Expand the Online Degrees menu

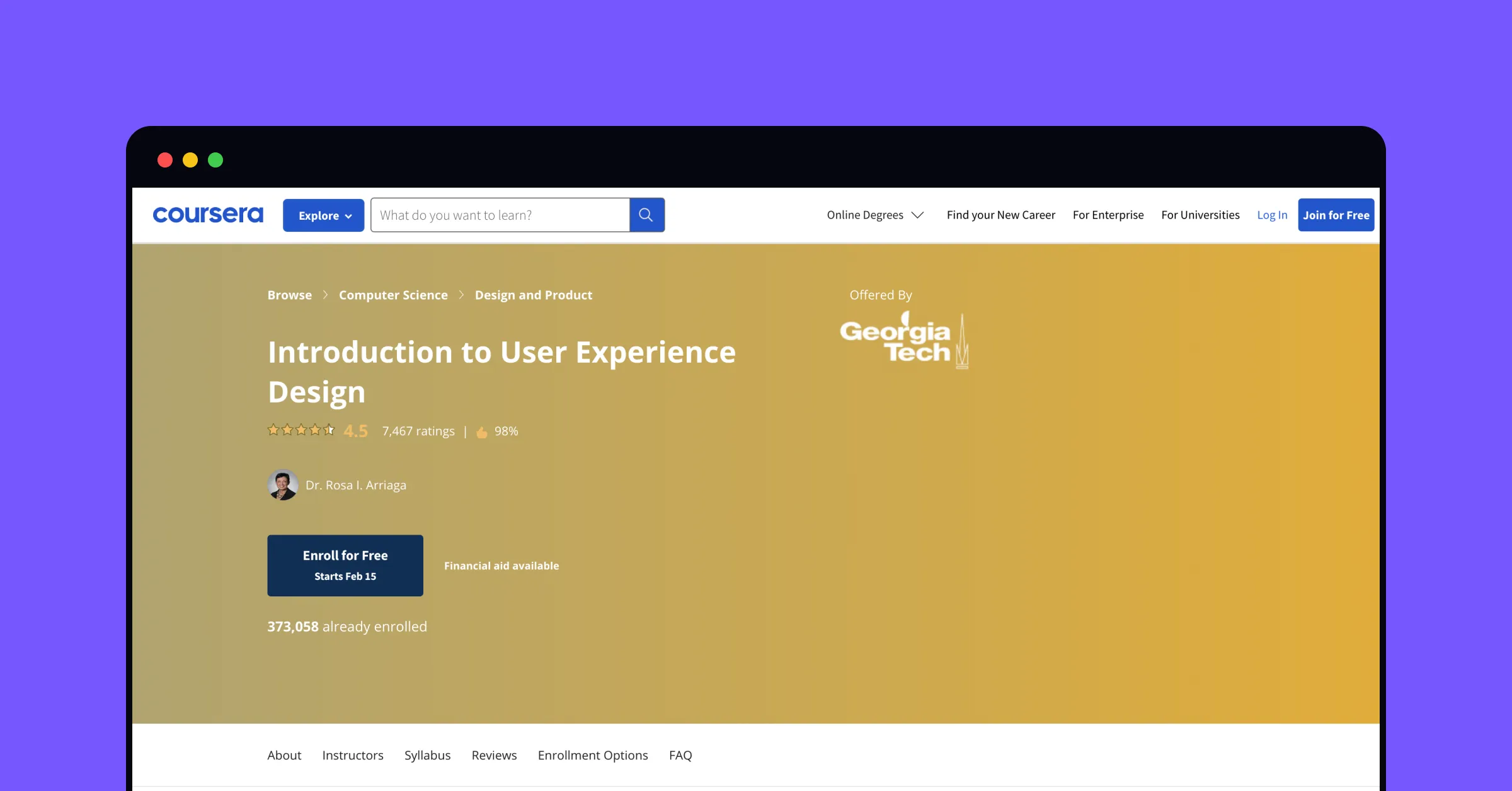874,215
